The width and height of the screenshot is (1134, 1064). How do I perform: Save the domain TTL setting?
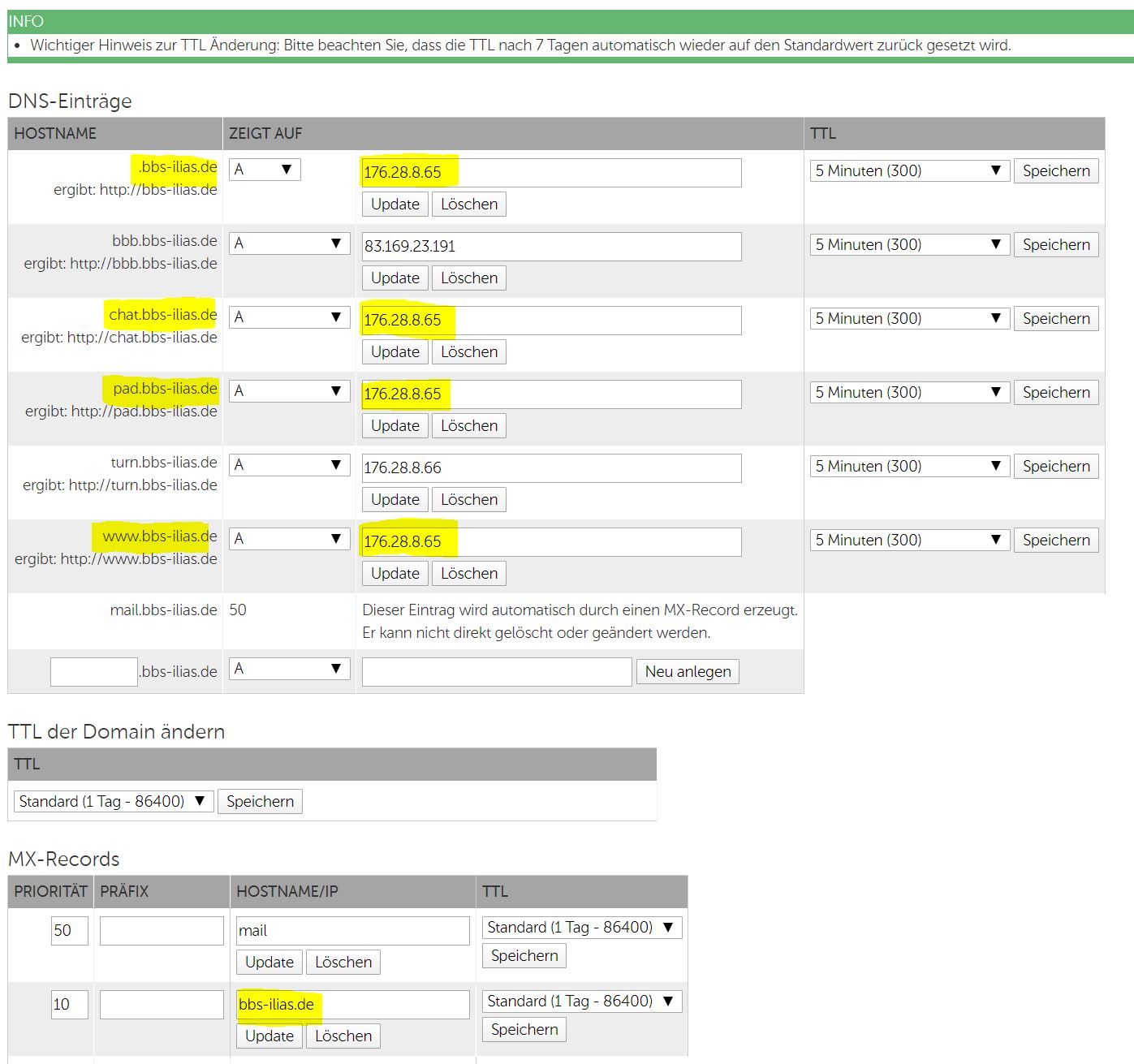260,802
